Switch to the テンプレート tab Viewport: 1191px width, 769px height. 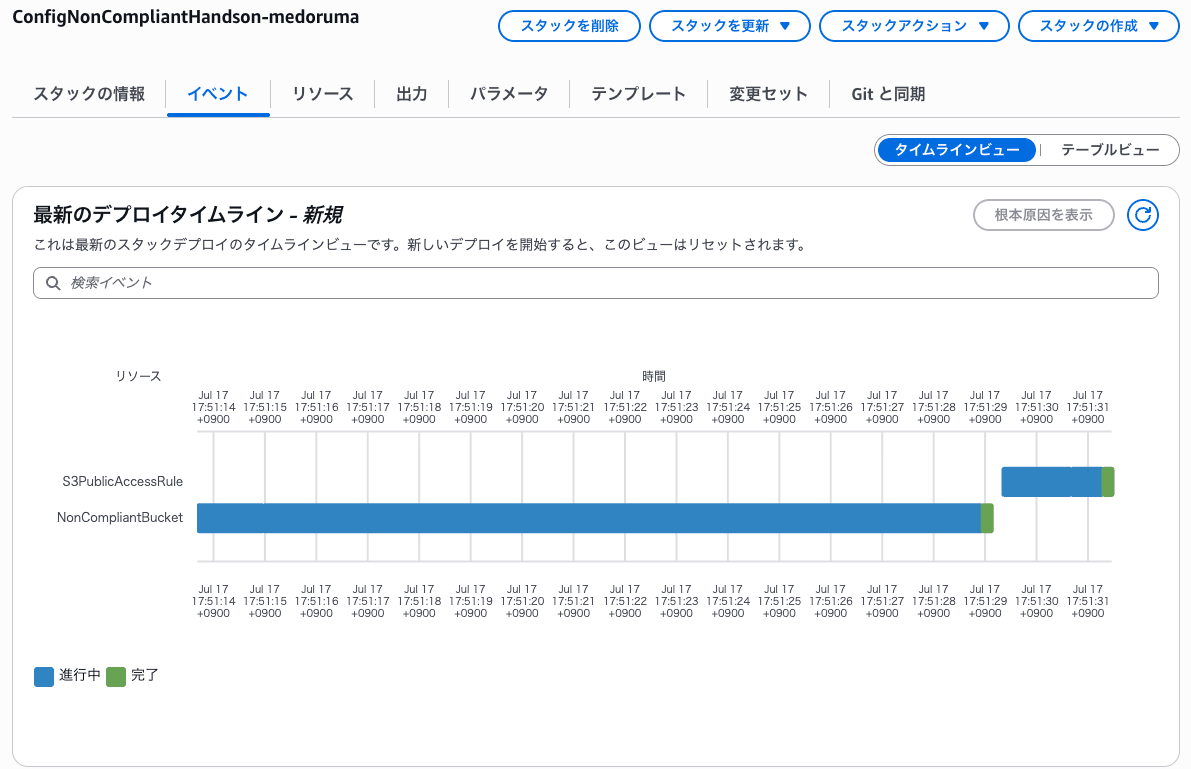(639, 94)
